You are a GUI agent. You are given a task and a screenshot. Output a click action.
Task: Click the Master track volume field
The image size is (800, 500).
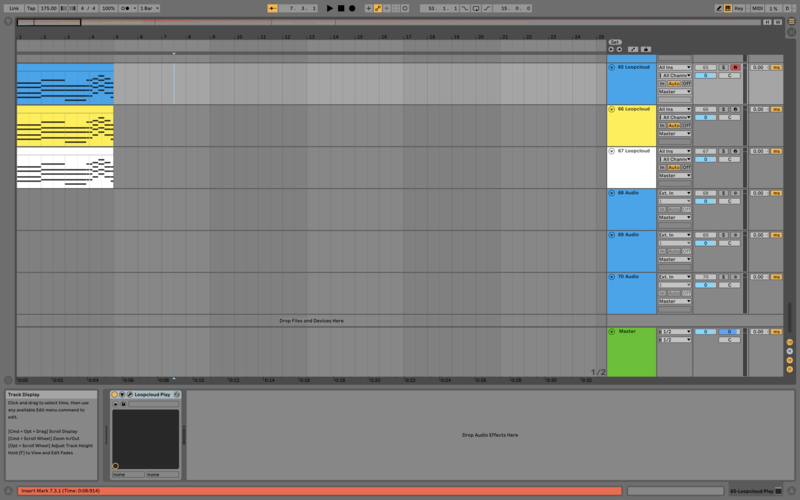click(705, 331)
